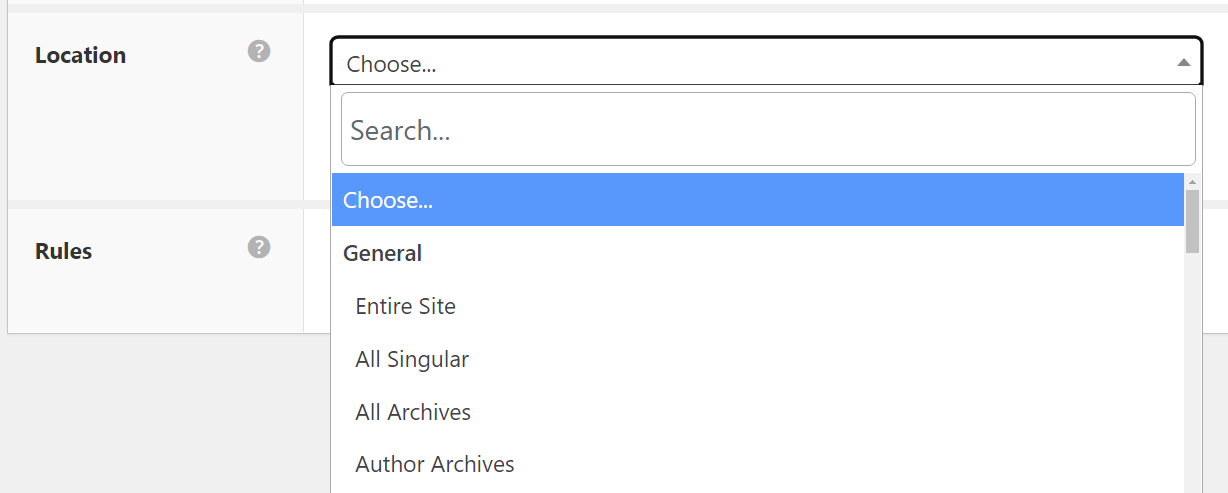1228x493 pixels.
Task: Click the help icon beside Location
Action: point(259,51)
